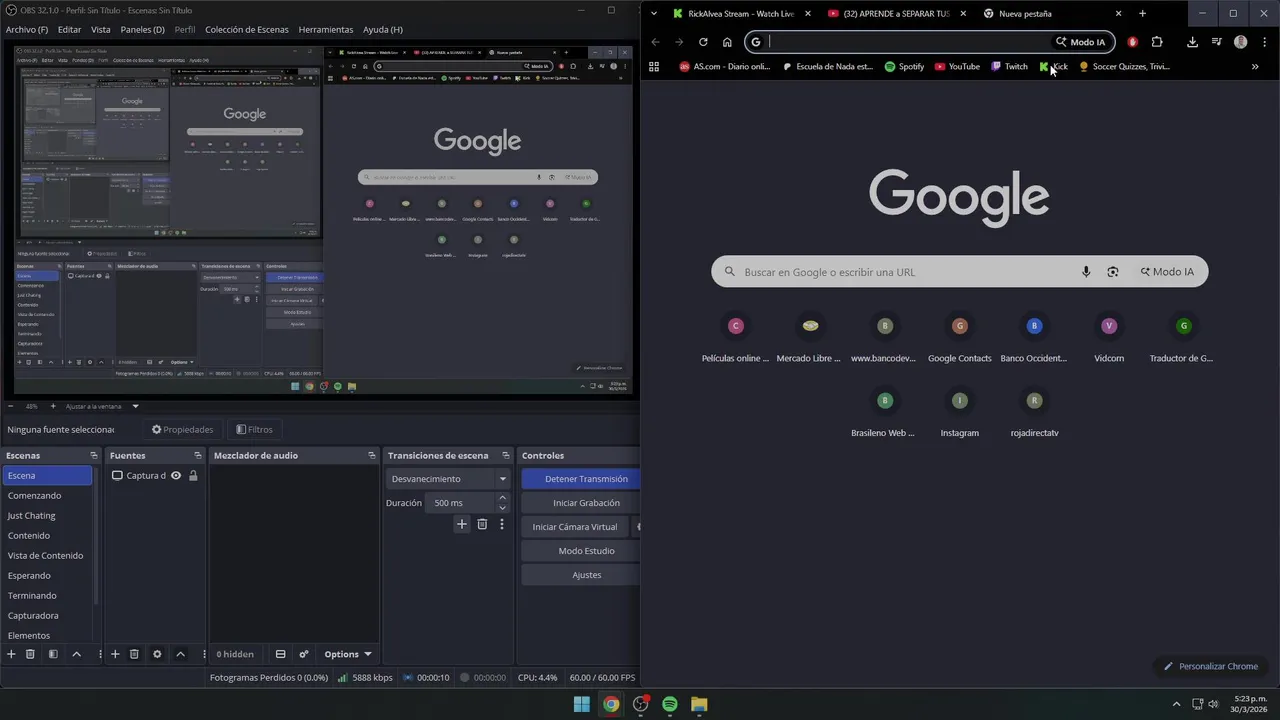Expand Desvanecimiento transition dropdown
Viewport: 1280px width, 720px height.
503,479
